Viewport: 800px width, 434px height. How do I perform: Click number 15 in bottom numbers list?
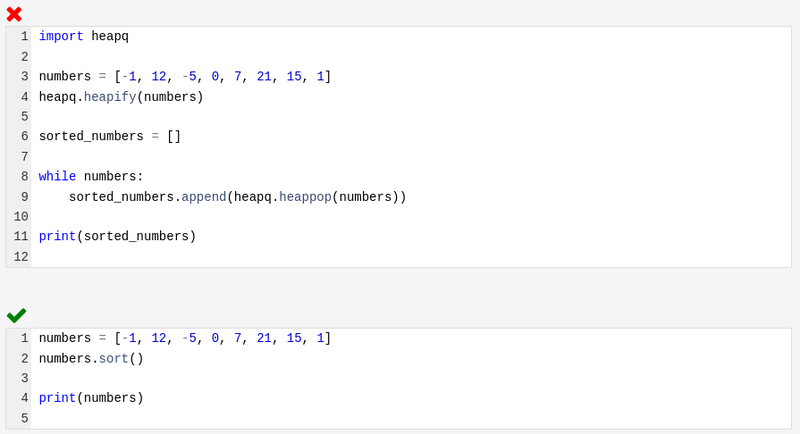pos(294,338)
